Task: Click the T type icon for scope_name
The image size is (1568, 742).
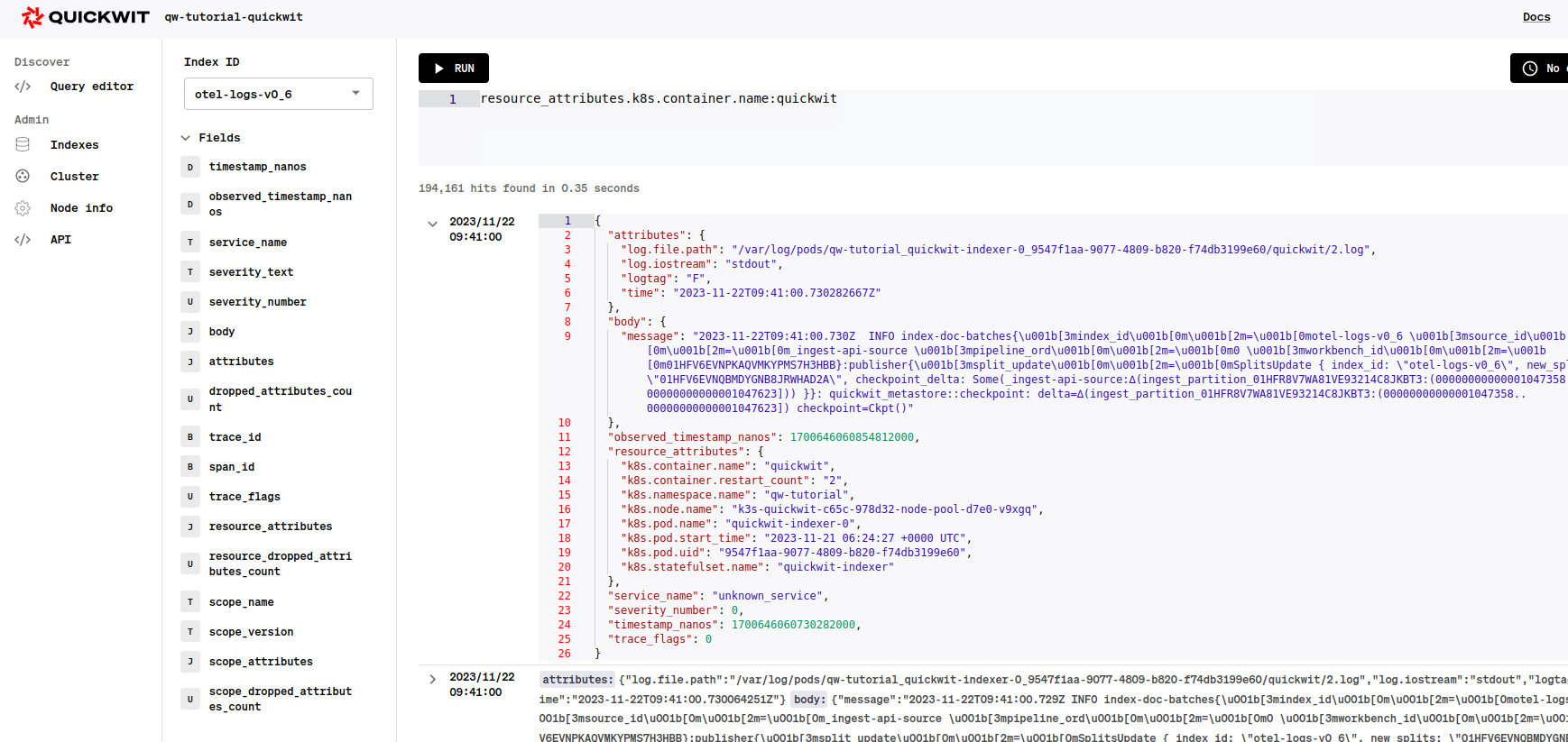Action: [190, 602]
